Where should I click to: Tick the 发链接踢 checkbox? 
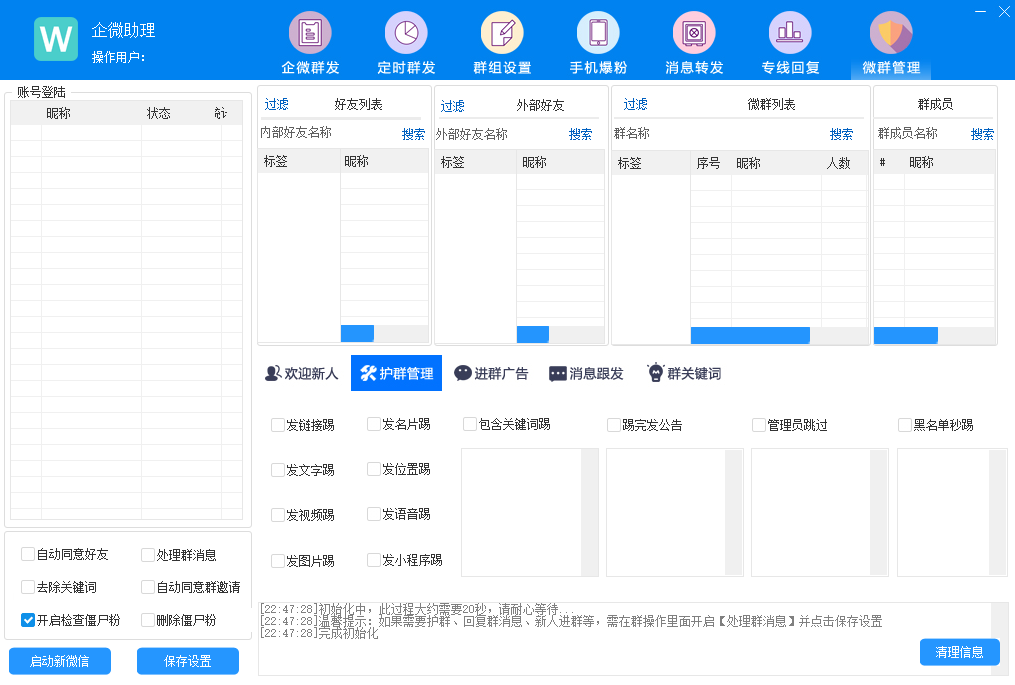(x=278, y=425)
